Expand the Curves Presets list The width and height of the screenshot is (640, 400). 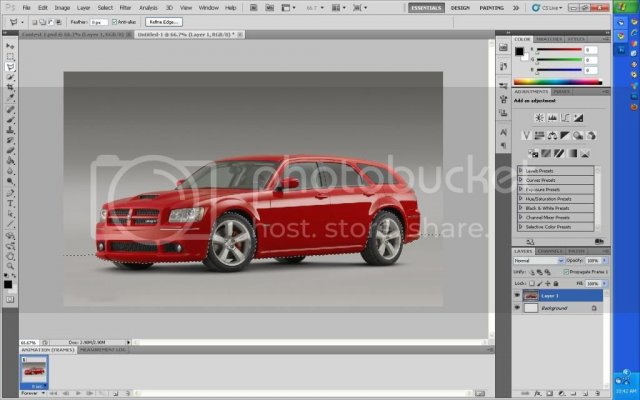click(520, 180)
